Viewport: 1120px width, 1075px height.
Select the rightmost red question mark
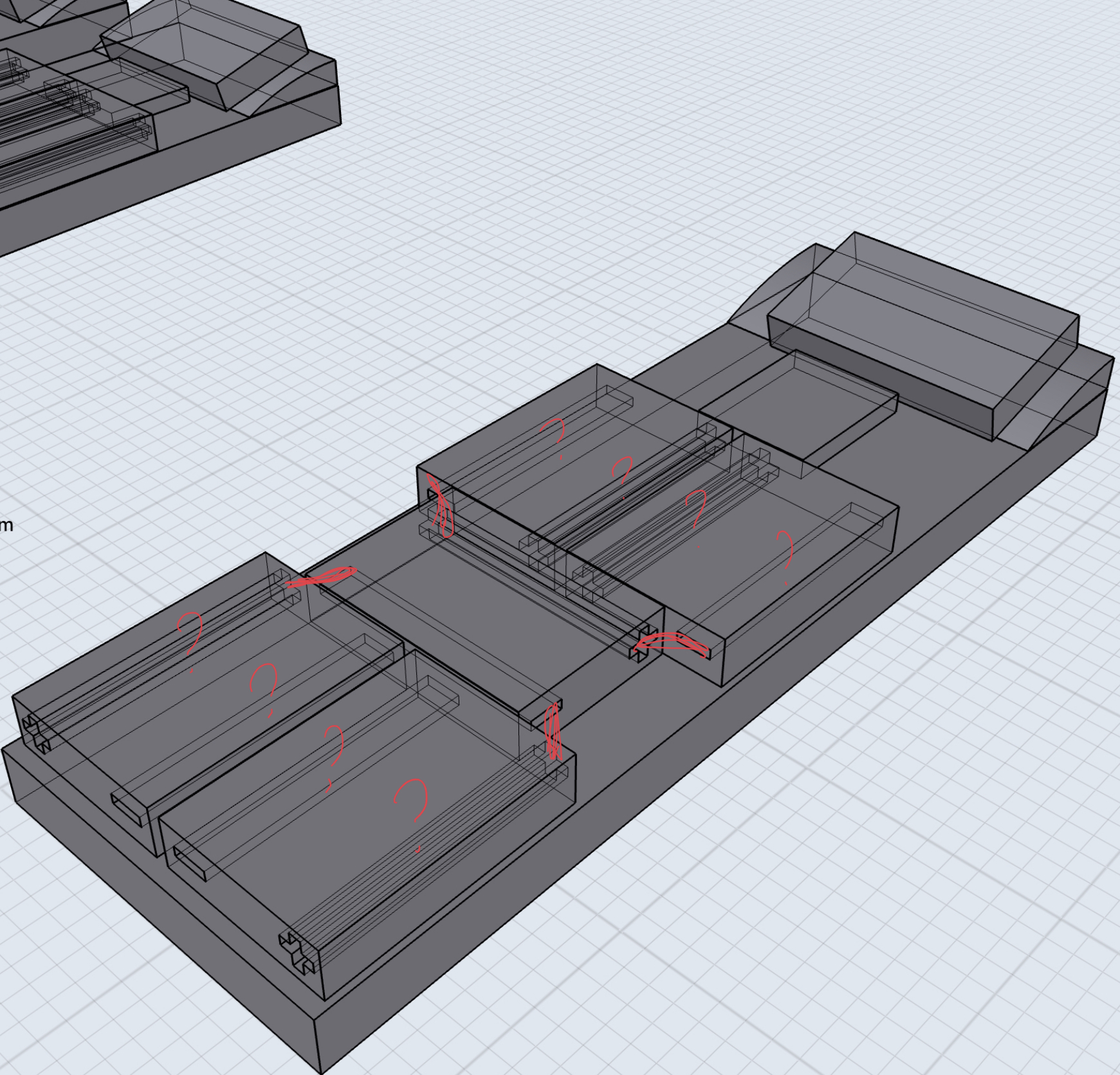pos(785,553)
